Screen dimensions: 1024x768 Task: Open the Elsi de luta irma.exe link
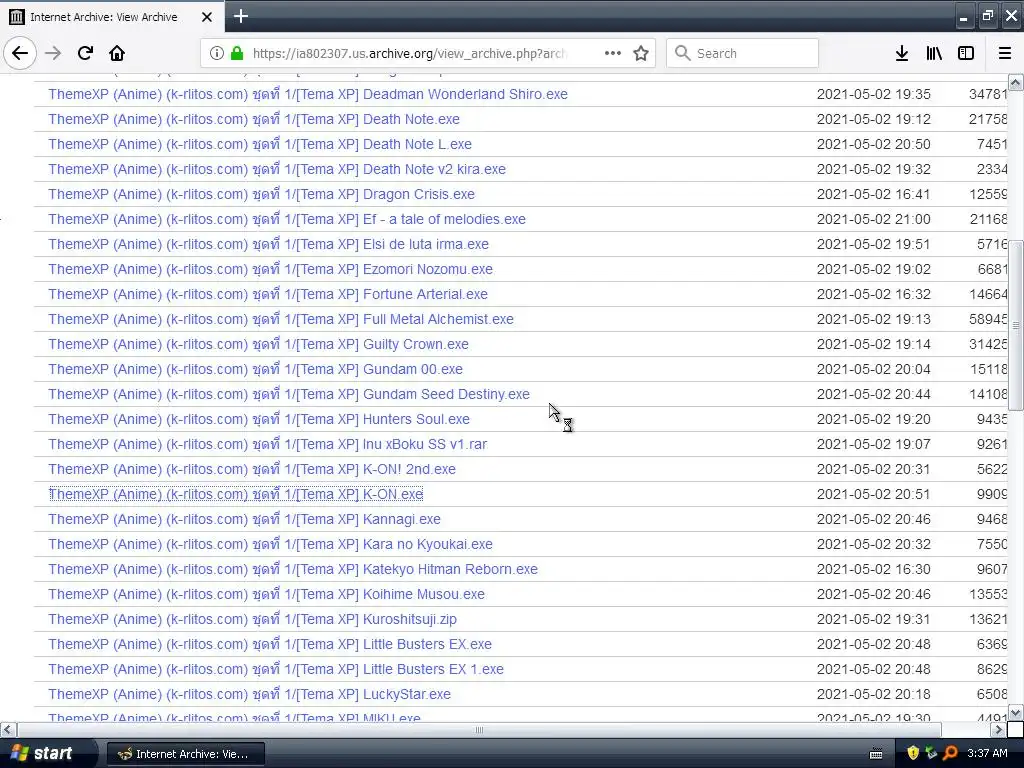pyautogui.click(x=268, y=244)
